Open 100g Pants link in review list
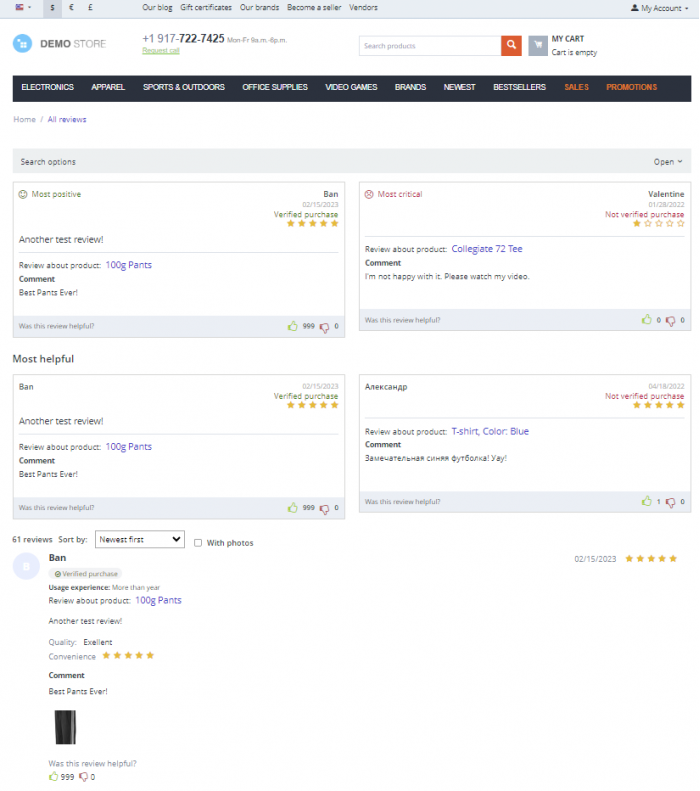This screenshot has height=791, width=700. click(158, 600)
